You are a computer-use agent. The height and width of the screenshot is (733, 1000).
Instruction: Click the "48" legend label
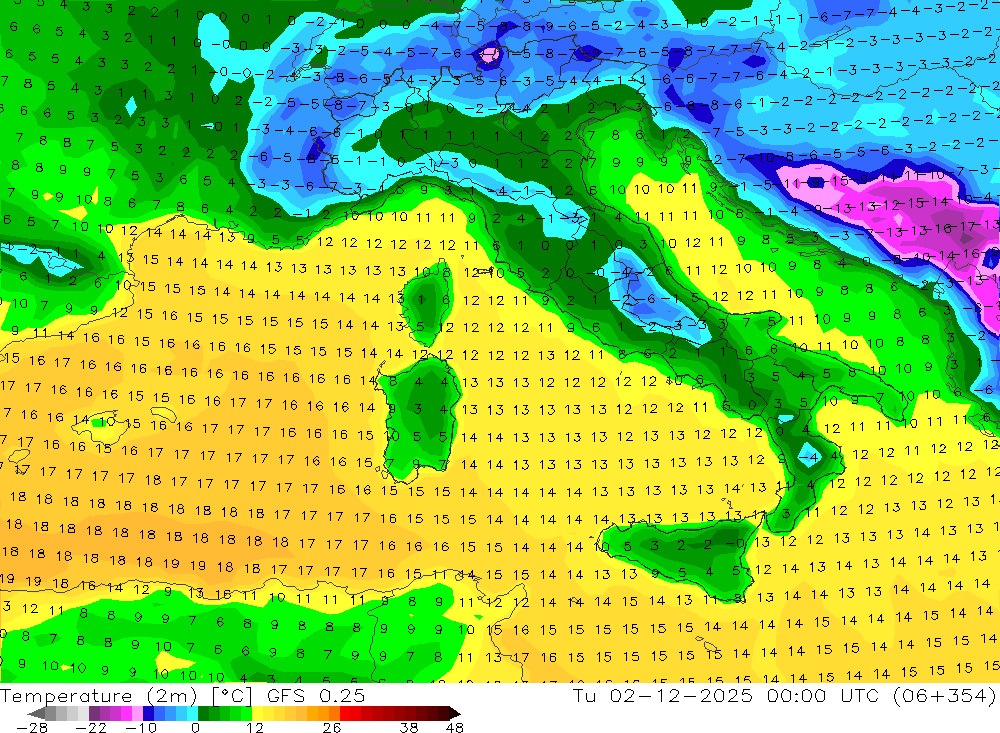(x=455, y=727)
